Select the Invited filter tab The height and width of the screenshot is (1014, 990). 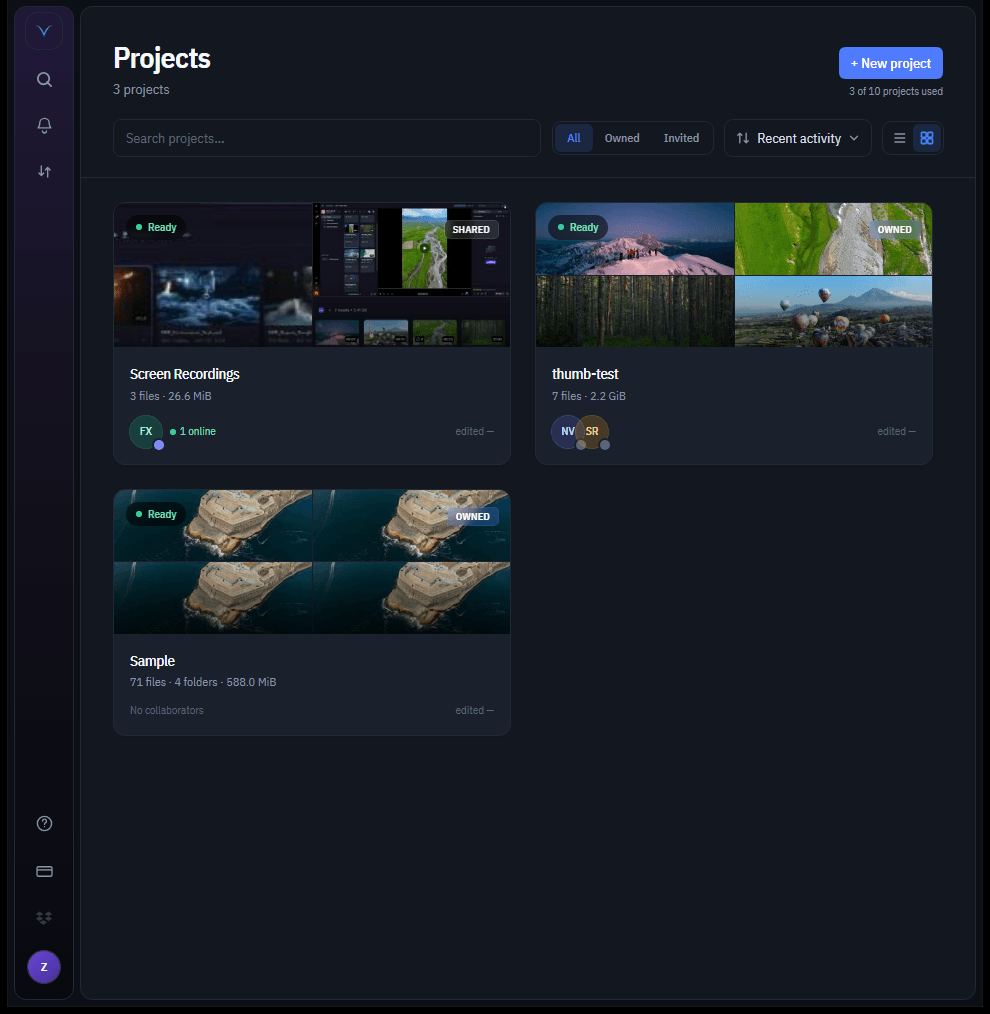click(681, 138)
